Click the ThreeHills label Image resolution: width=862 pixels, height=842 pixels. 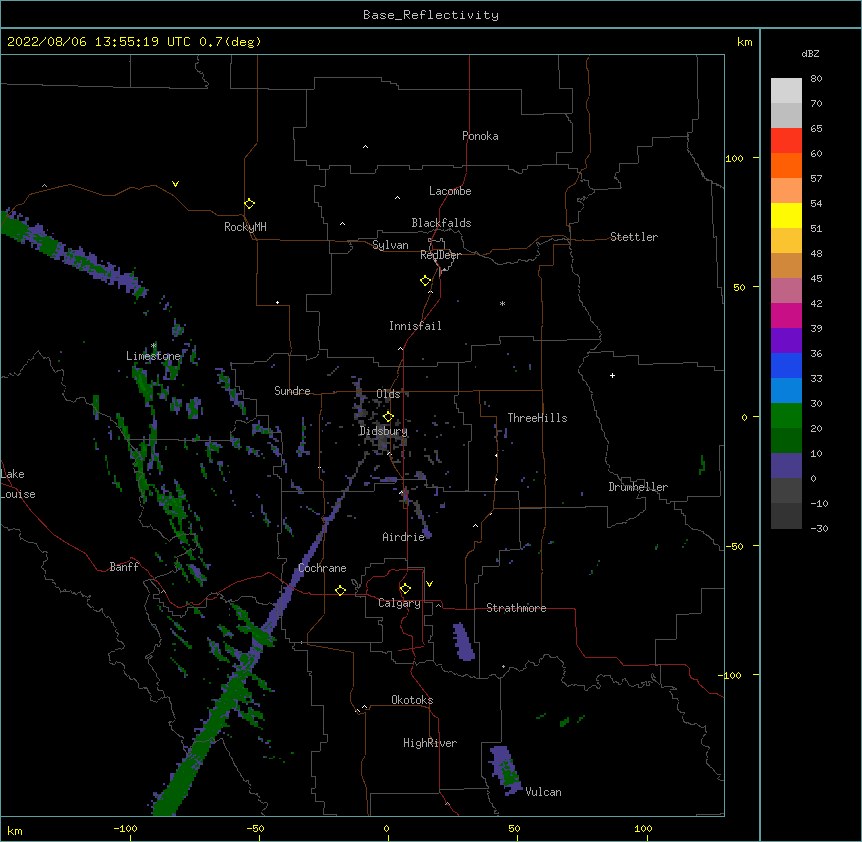[x=537, y=418]
